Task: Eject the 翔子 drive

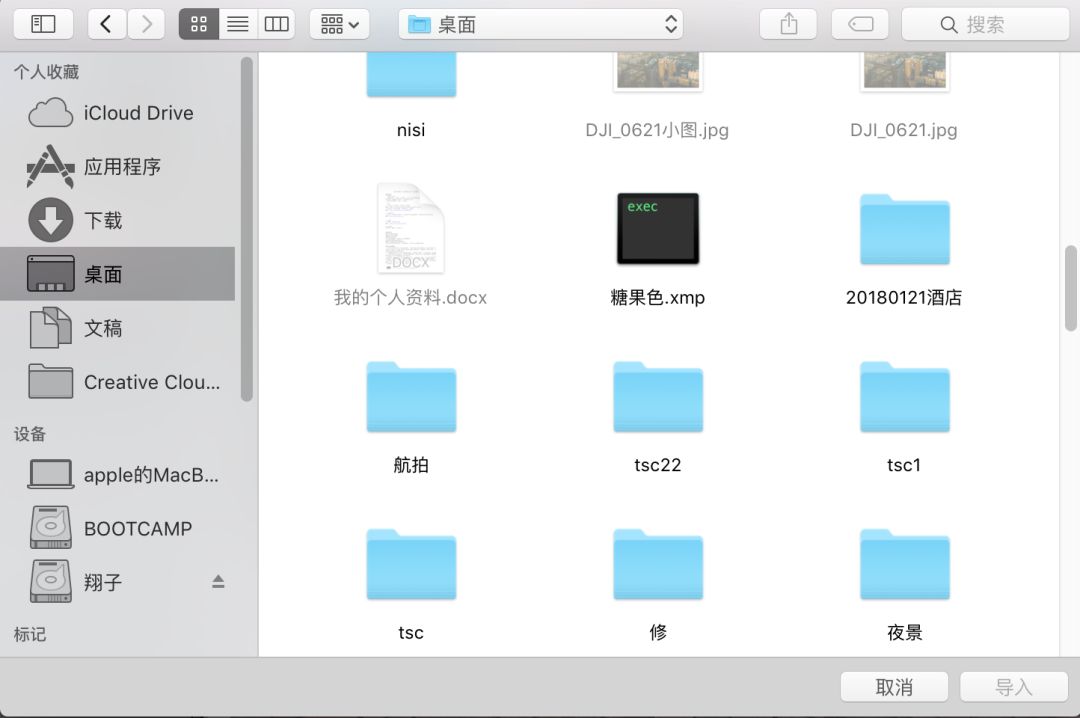Action: 219,582
